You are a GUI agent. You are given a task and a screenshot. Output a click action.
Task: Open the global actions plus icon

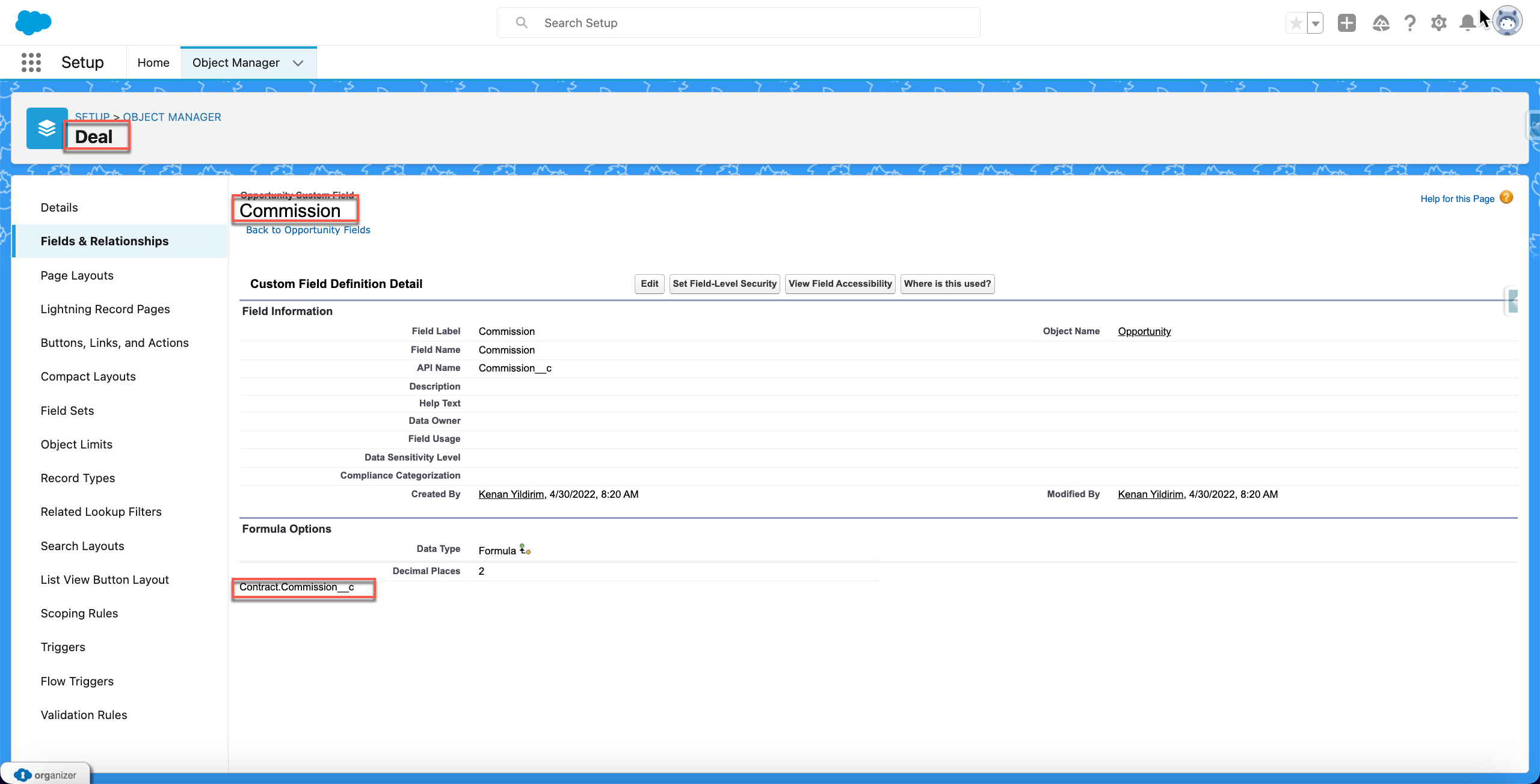(x=1347, y=23)
